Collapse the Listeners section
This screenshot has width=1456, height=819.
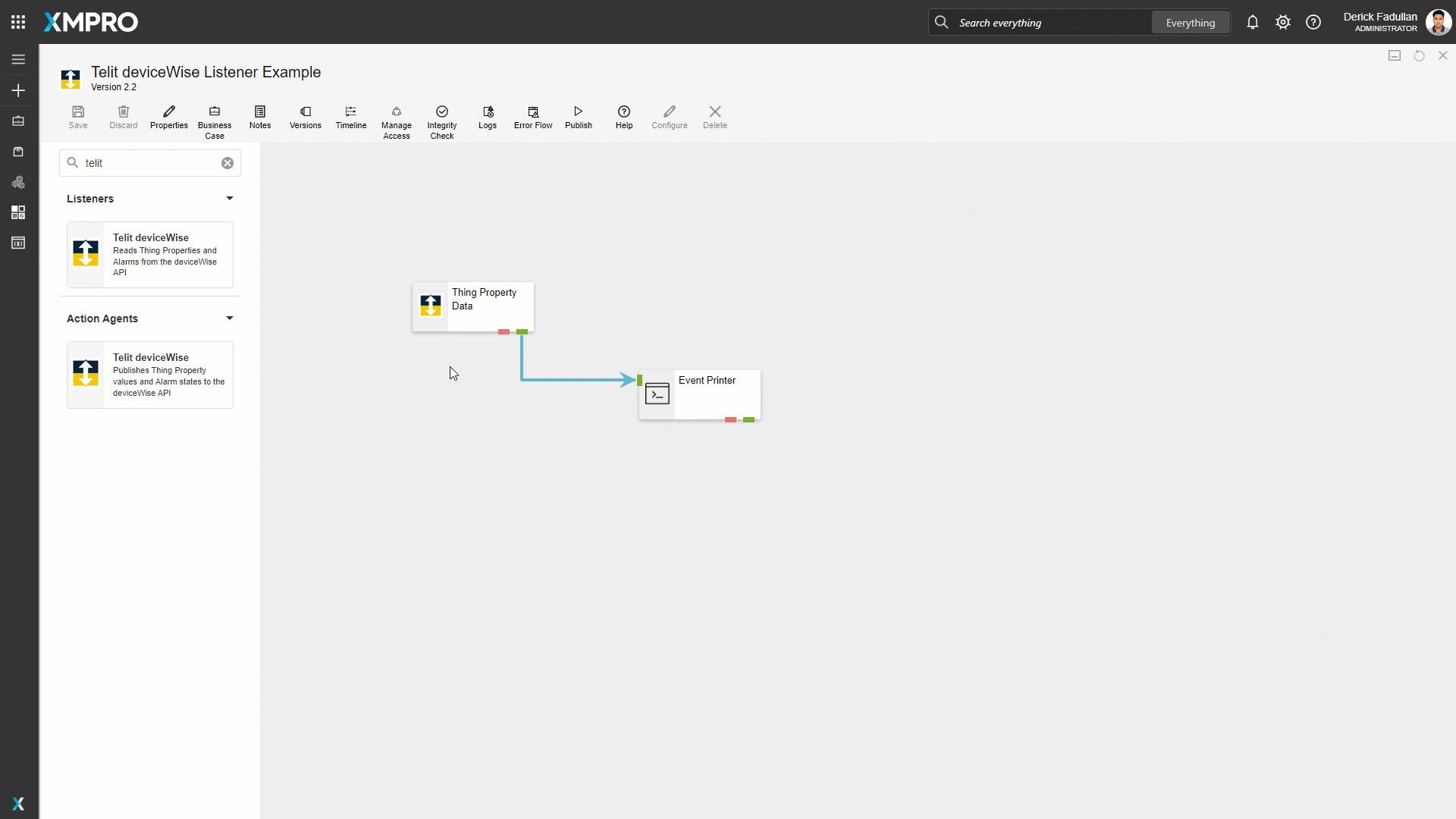coord(229,199)
